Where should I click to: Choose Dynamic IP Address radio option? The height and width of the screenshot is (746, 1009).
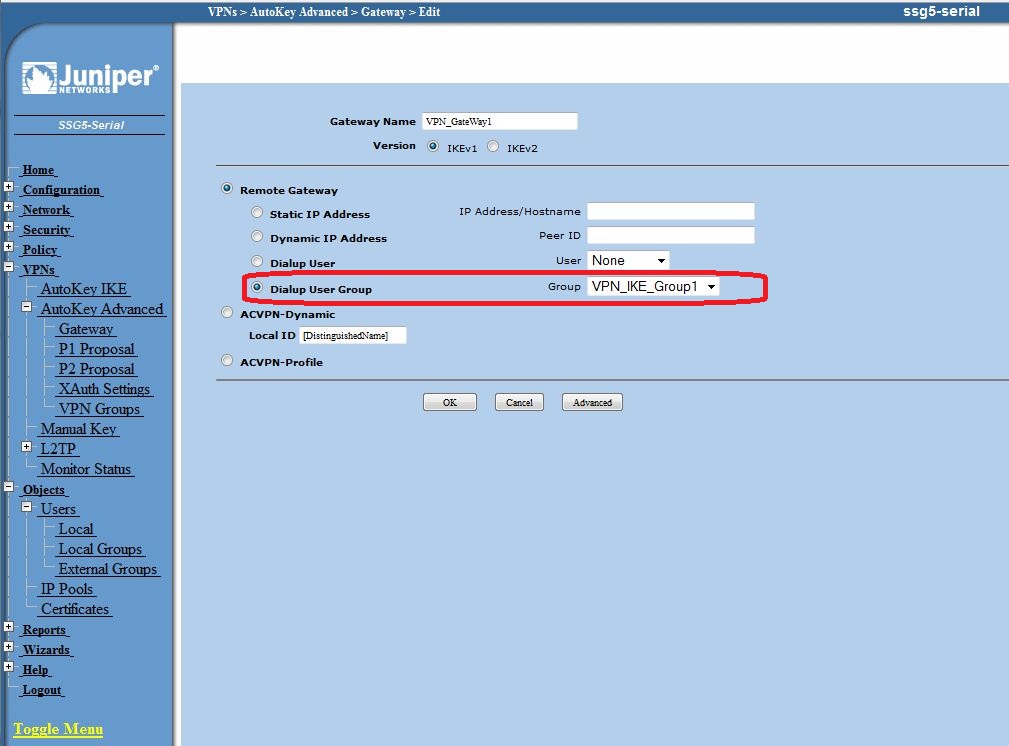pyautogui.click(x=257, y=236)
